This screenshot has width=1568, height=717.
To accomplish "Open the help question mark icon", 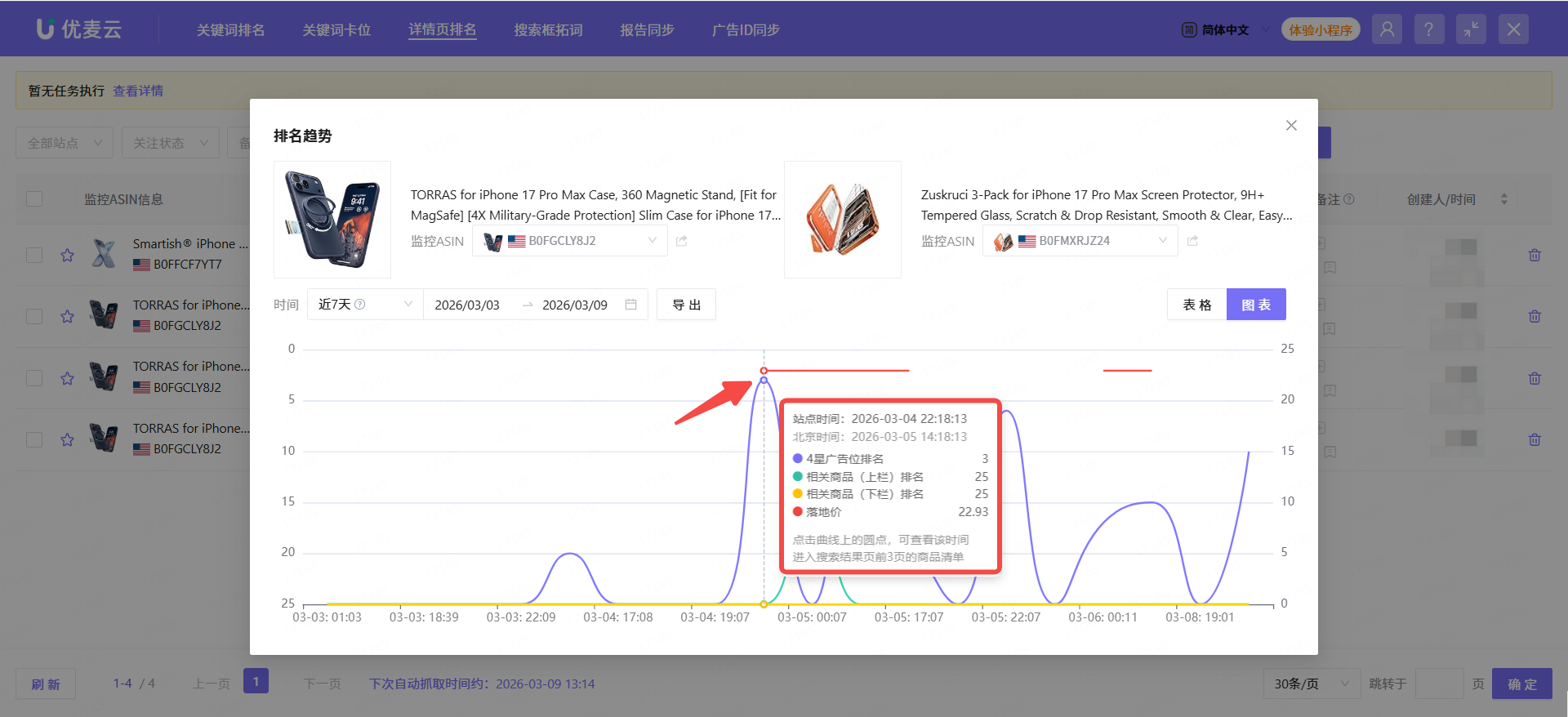I will (1428, 29).
